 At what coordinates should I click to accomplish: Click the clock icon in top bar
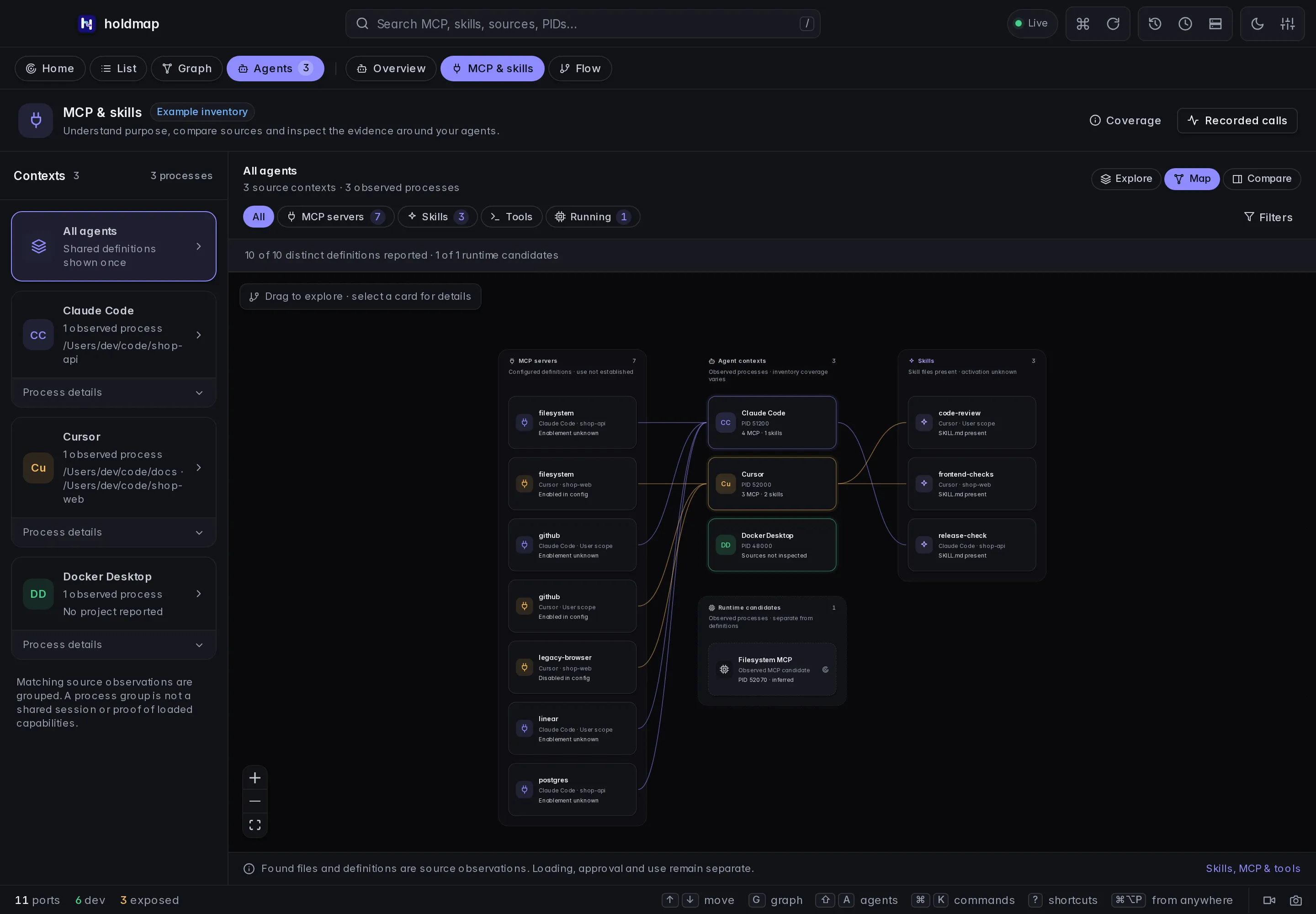coord(1185,23)
